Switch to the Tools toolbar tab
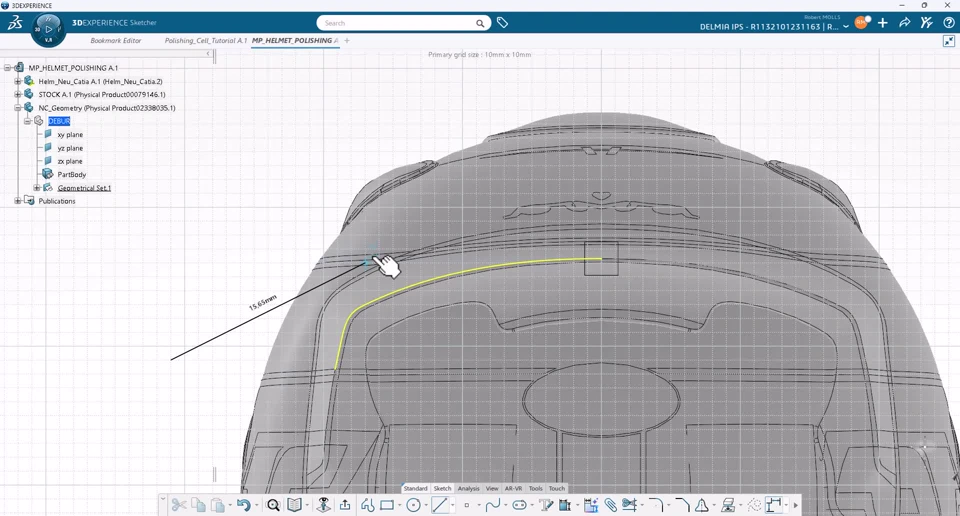 click(x=535, y=488)
